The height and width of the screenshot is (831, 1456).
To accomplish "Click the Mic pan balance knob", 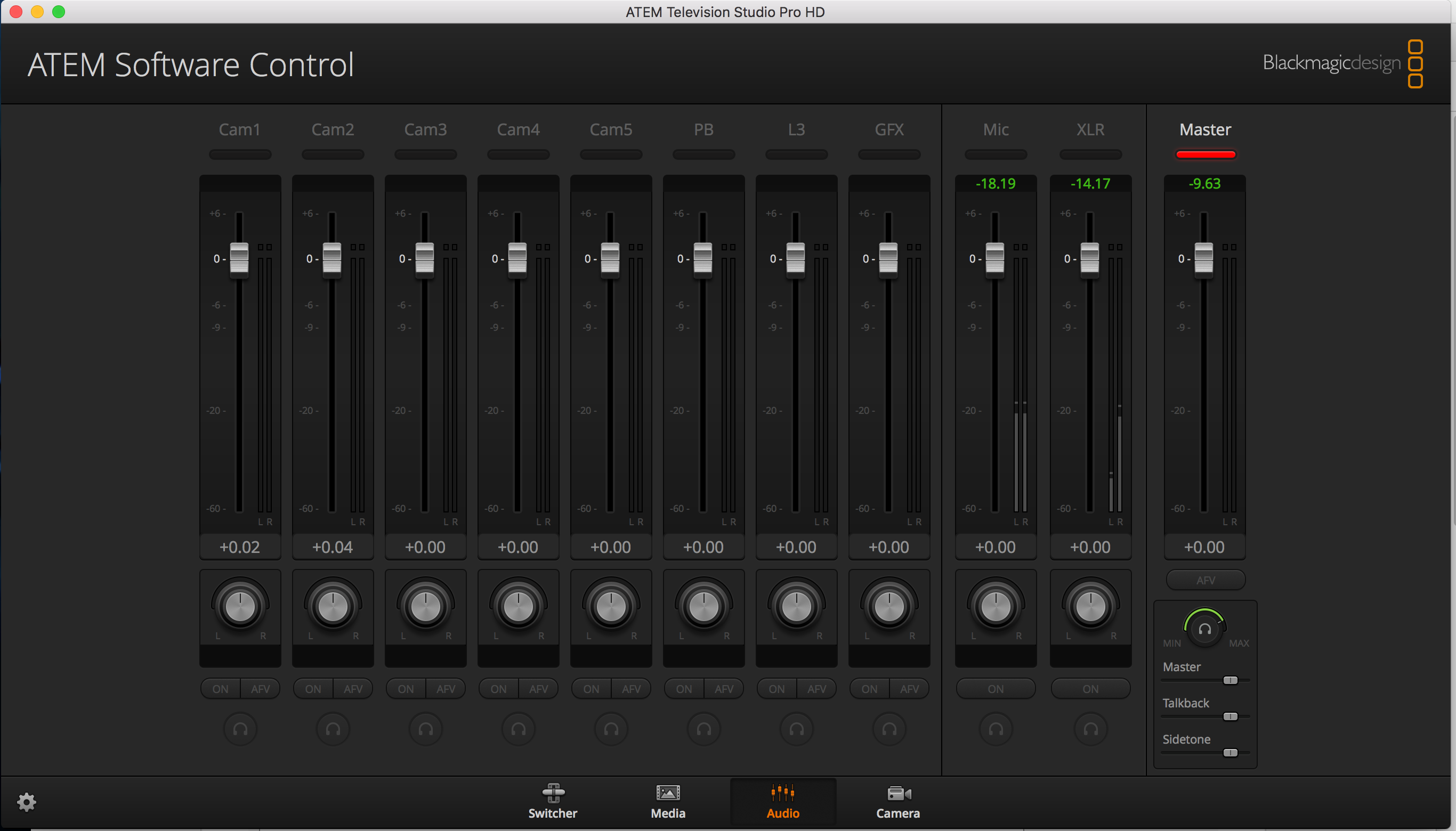I will (x=996, y=606).
